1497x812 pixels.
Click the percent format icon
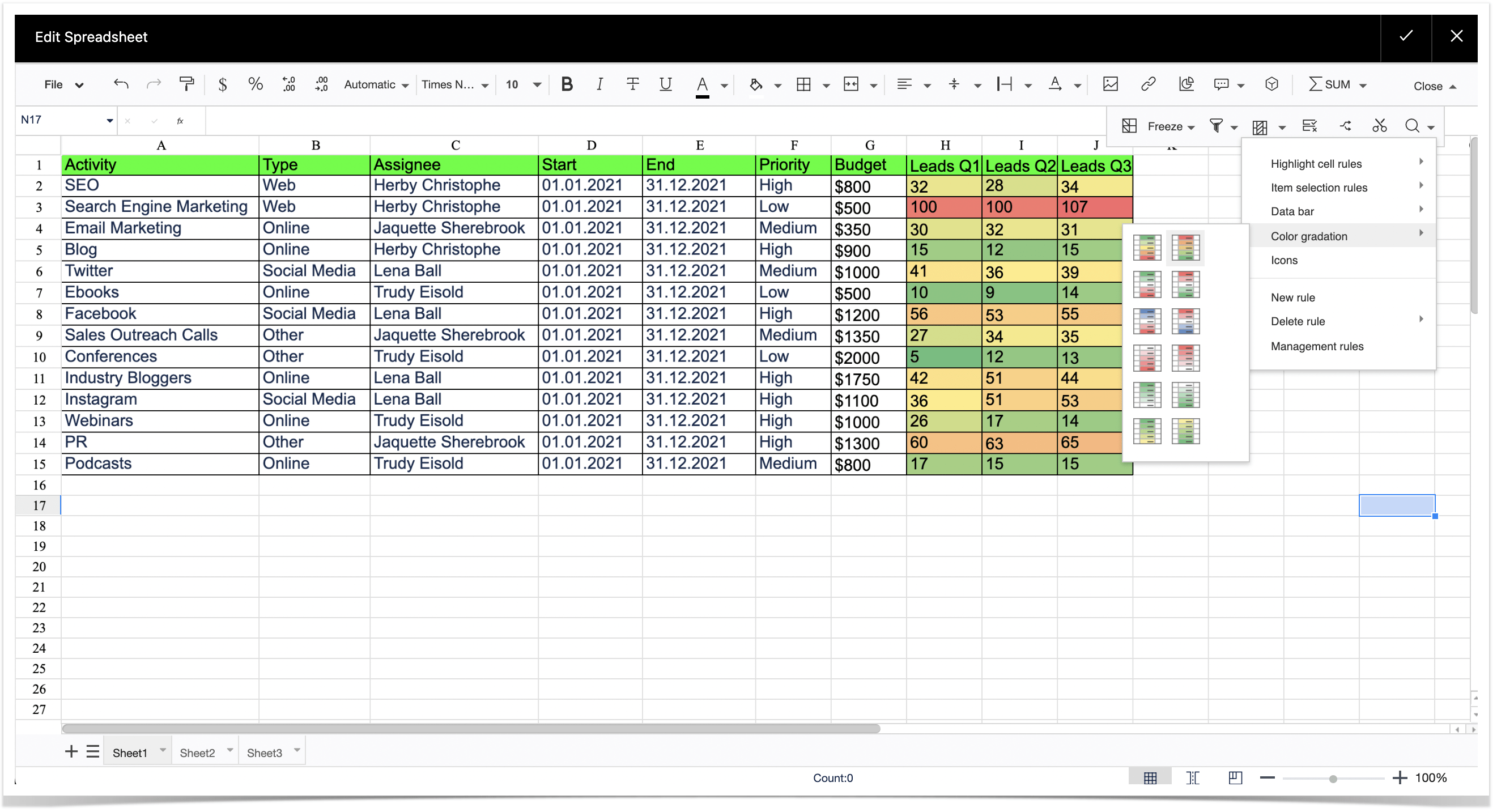coord(255,85)
